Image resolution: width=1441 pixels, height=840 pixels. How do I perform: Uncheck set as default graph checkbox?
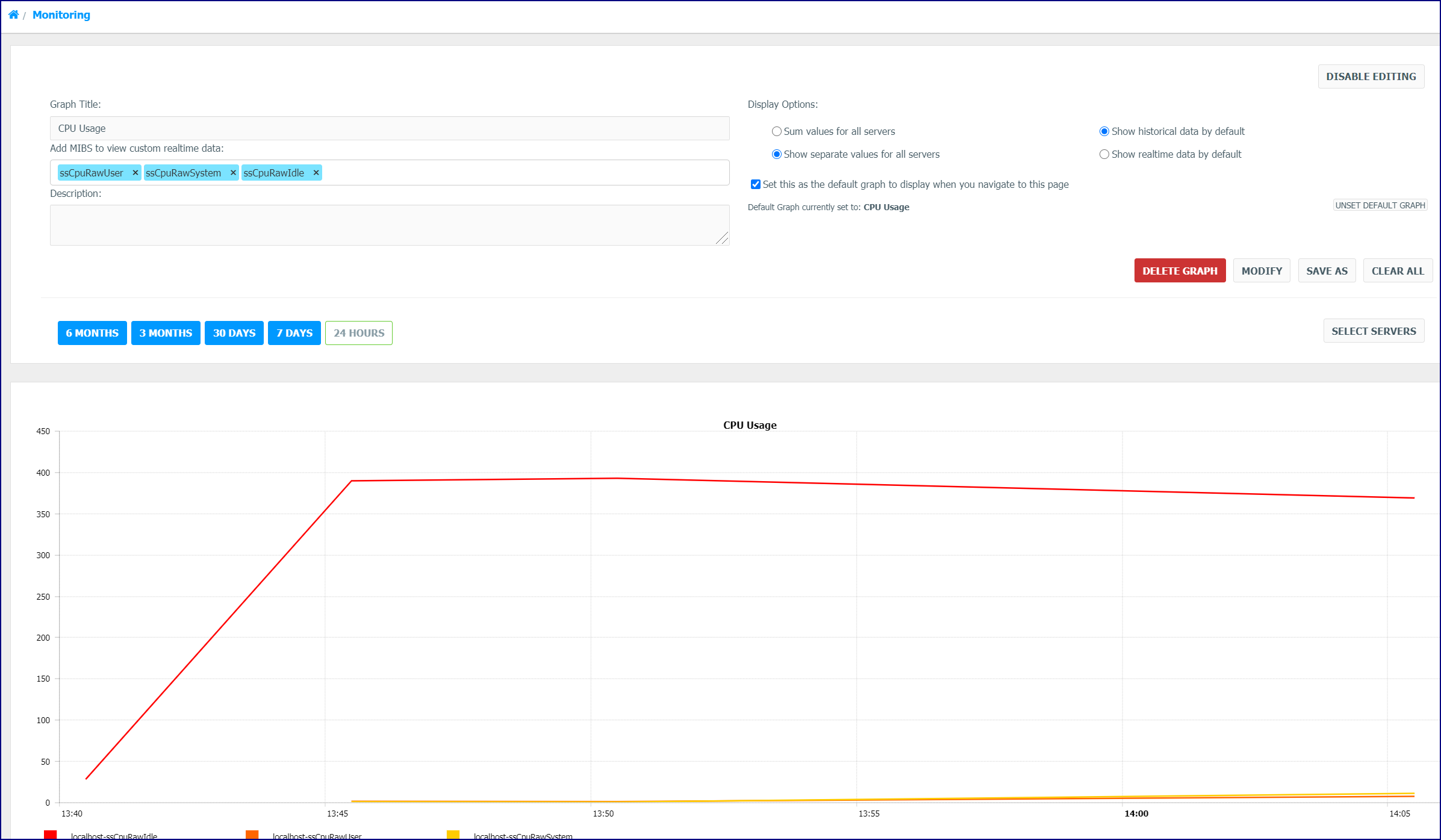click(756, 184)
